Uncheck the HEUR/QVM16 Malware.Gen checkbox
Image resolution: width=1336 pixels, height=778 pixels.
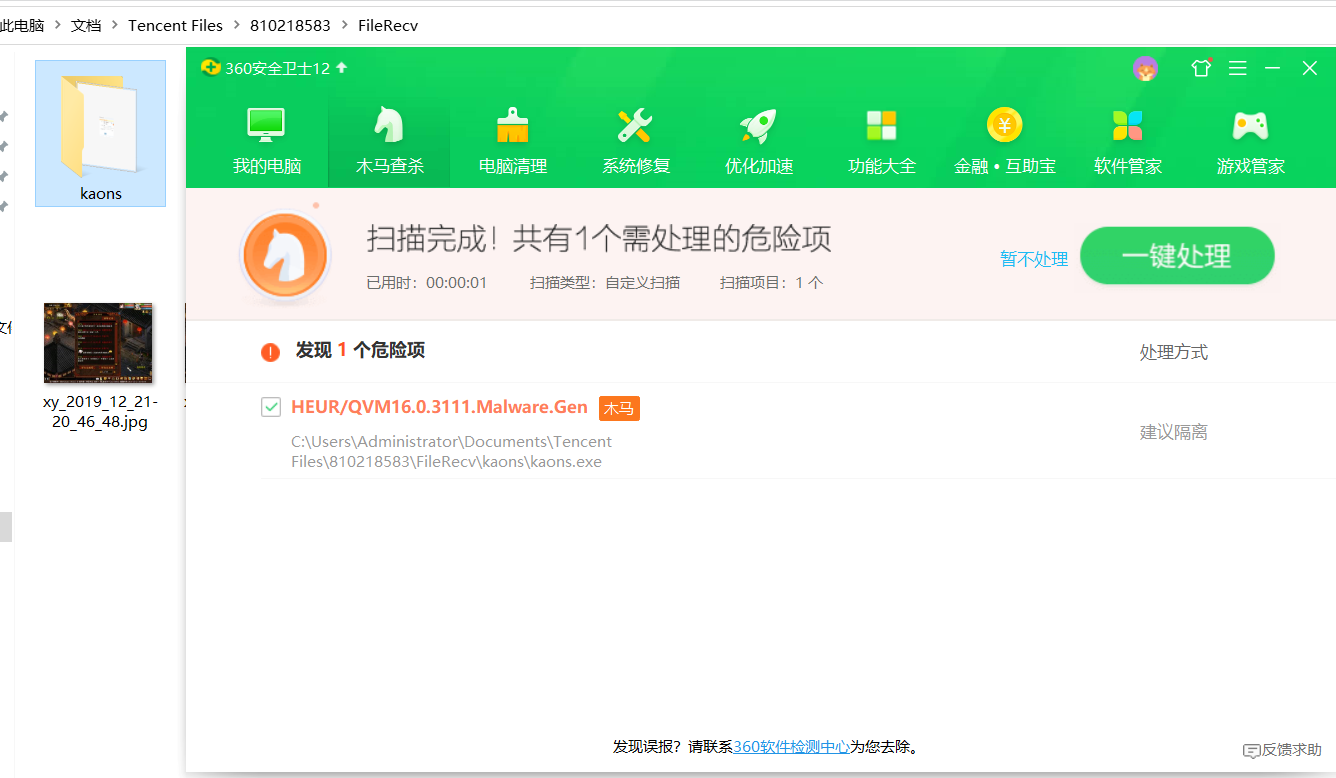270,407
